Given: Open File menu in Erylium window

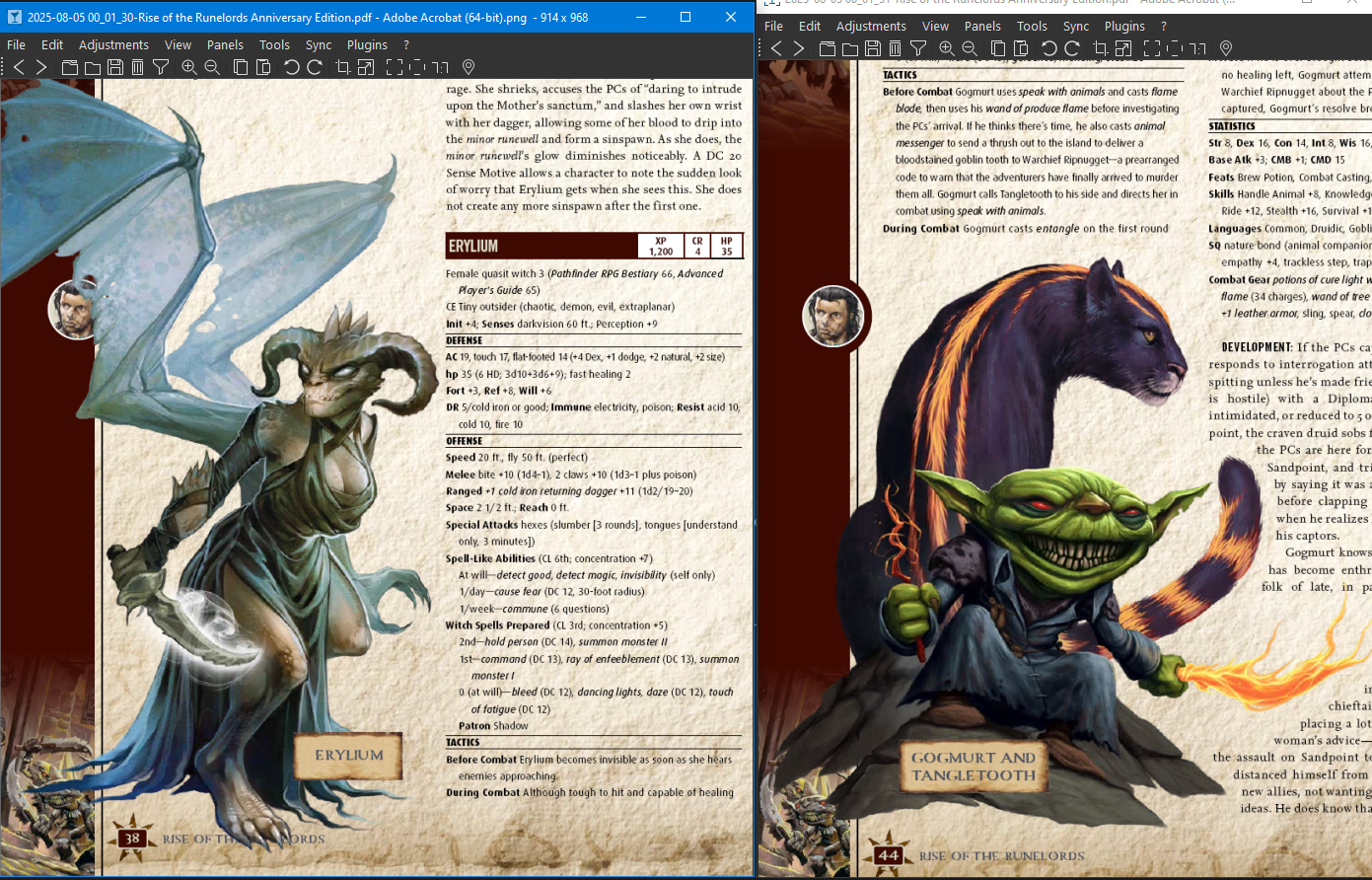Looking at the screenshot, I should coord(17,44).
